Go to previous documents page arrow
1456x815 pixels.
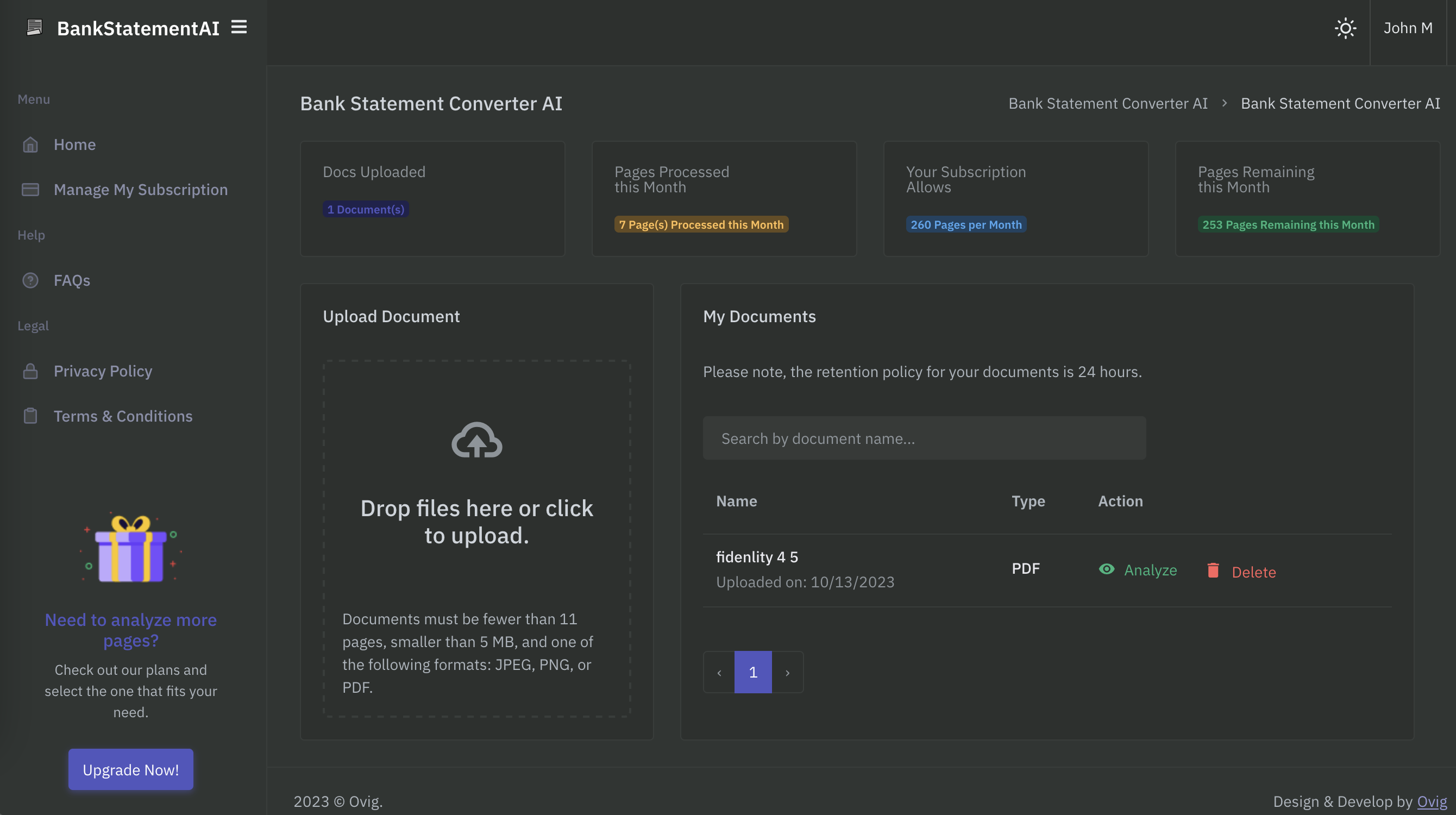(x=719, y=673)
